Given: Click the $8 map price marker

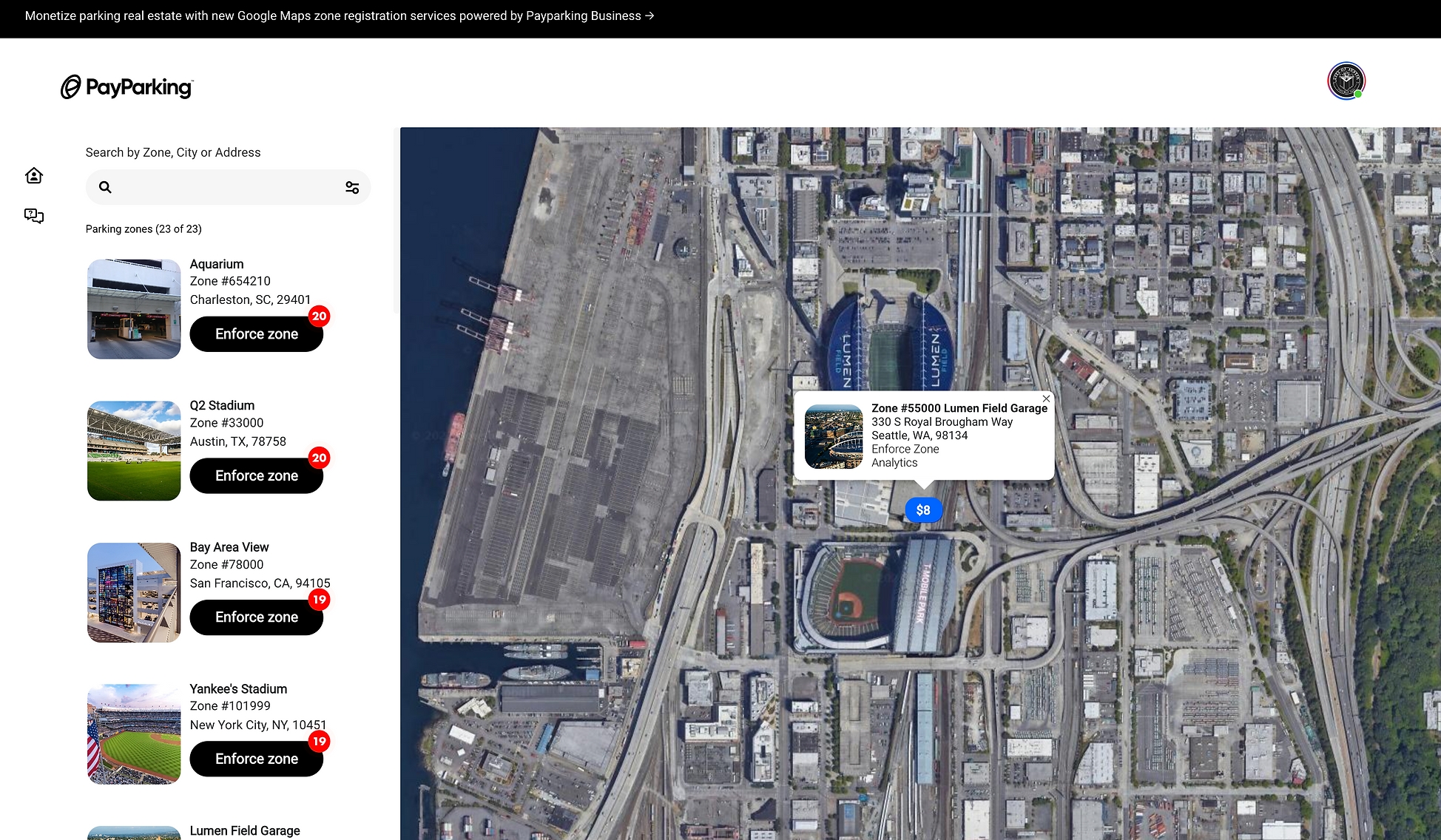Looking at the screenshot, I should pos(923,510).
